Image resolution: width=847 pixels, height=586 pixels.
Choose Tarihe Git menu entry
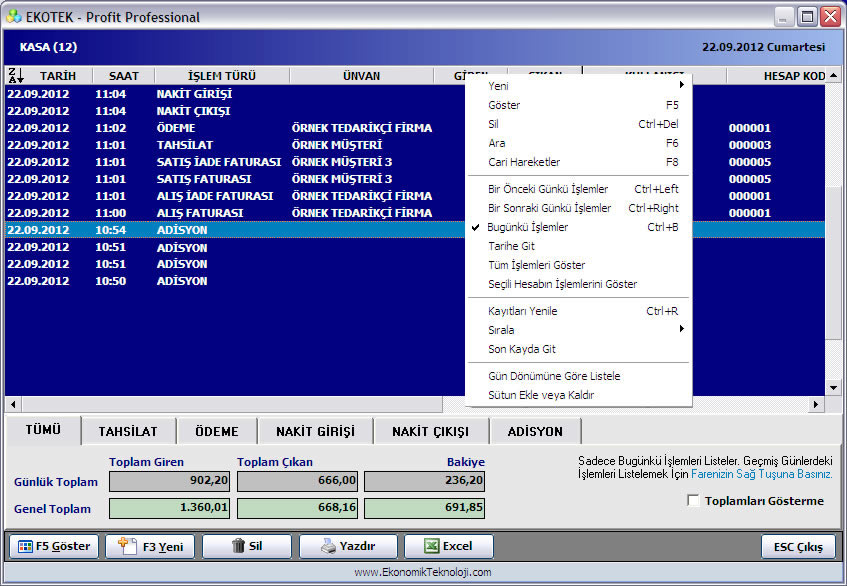(x=579, y=246)
